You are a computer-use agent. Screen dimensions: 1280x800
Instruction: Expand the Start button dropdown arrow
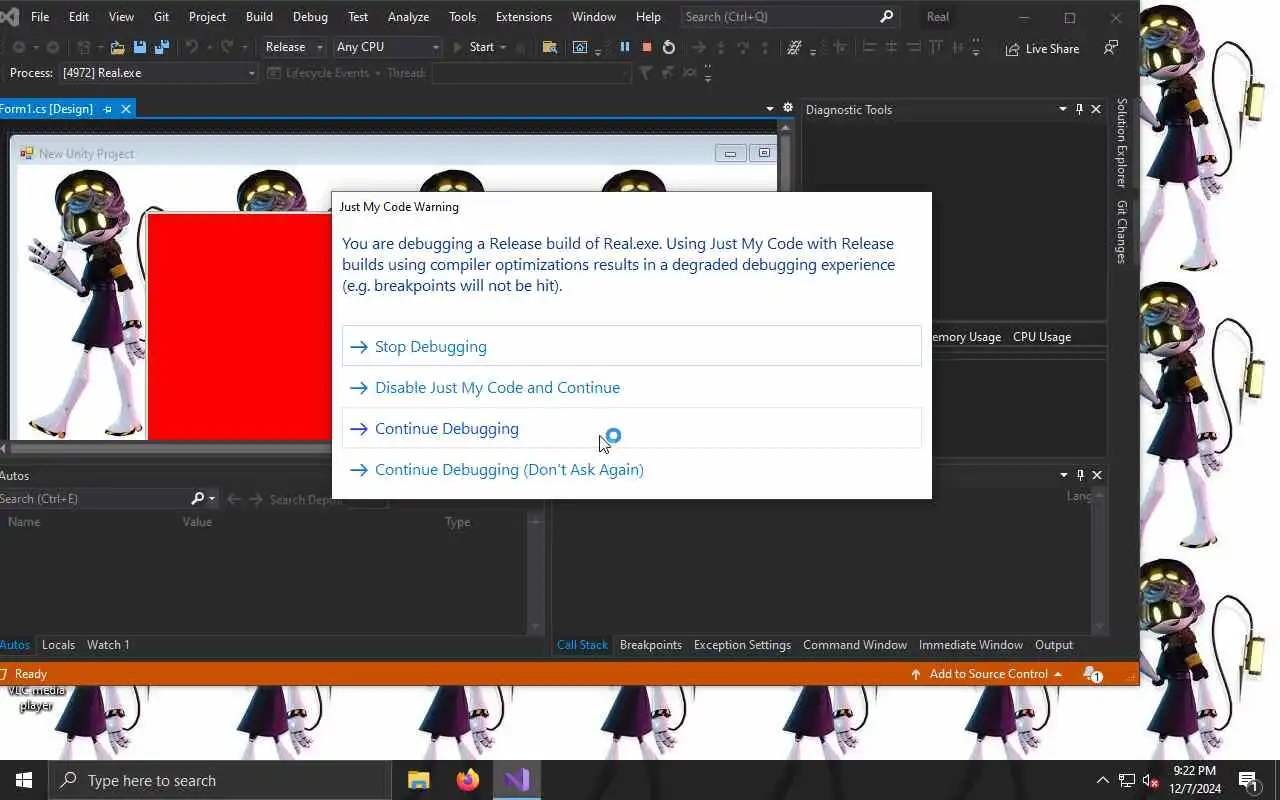pyautogui.click(x=503, y=47)
